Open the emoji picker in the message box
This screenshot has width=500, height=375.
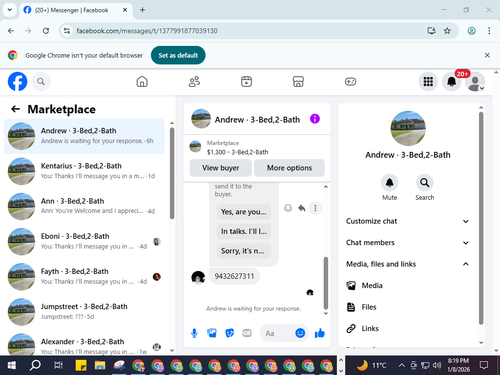(x=300, y=333)
